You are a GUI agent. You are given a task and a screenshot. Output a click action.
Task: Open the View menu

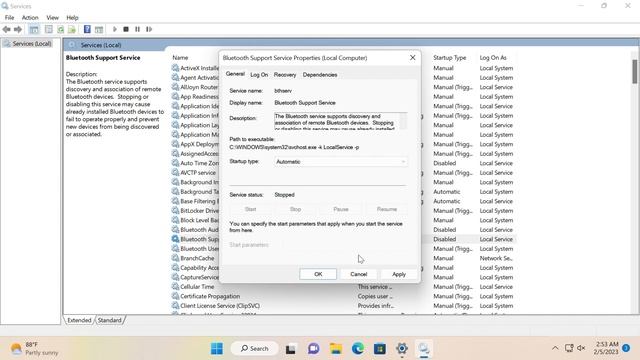coord(52,18)
